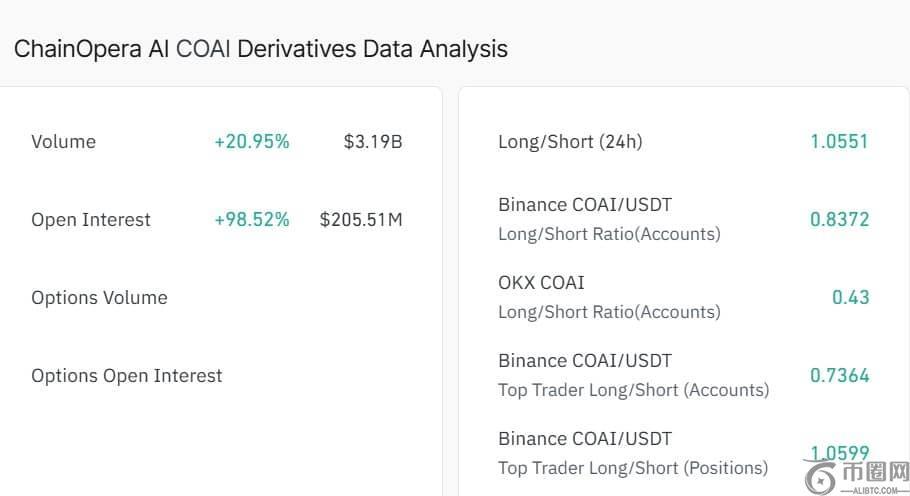Open Binance Top Trader Long/Short (Accounts) entry
Screen dimensions: 910x496
click(633, 375)
